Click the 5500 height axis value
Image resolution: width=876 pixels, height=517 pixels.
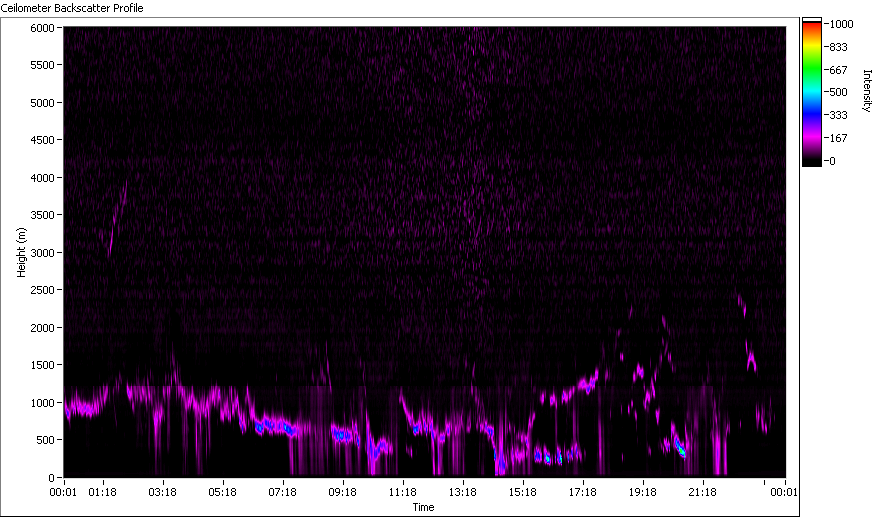(x=42, y=65)
